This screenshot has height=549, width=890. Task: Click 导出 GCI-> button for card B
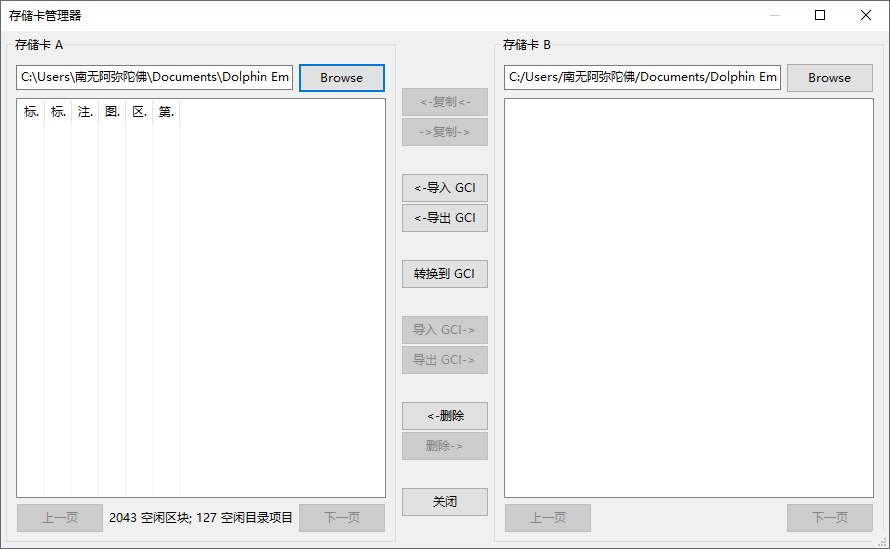point(445,360)
